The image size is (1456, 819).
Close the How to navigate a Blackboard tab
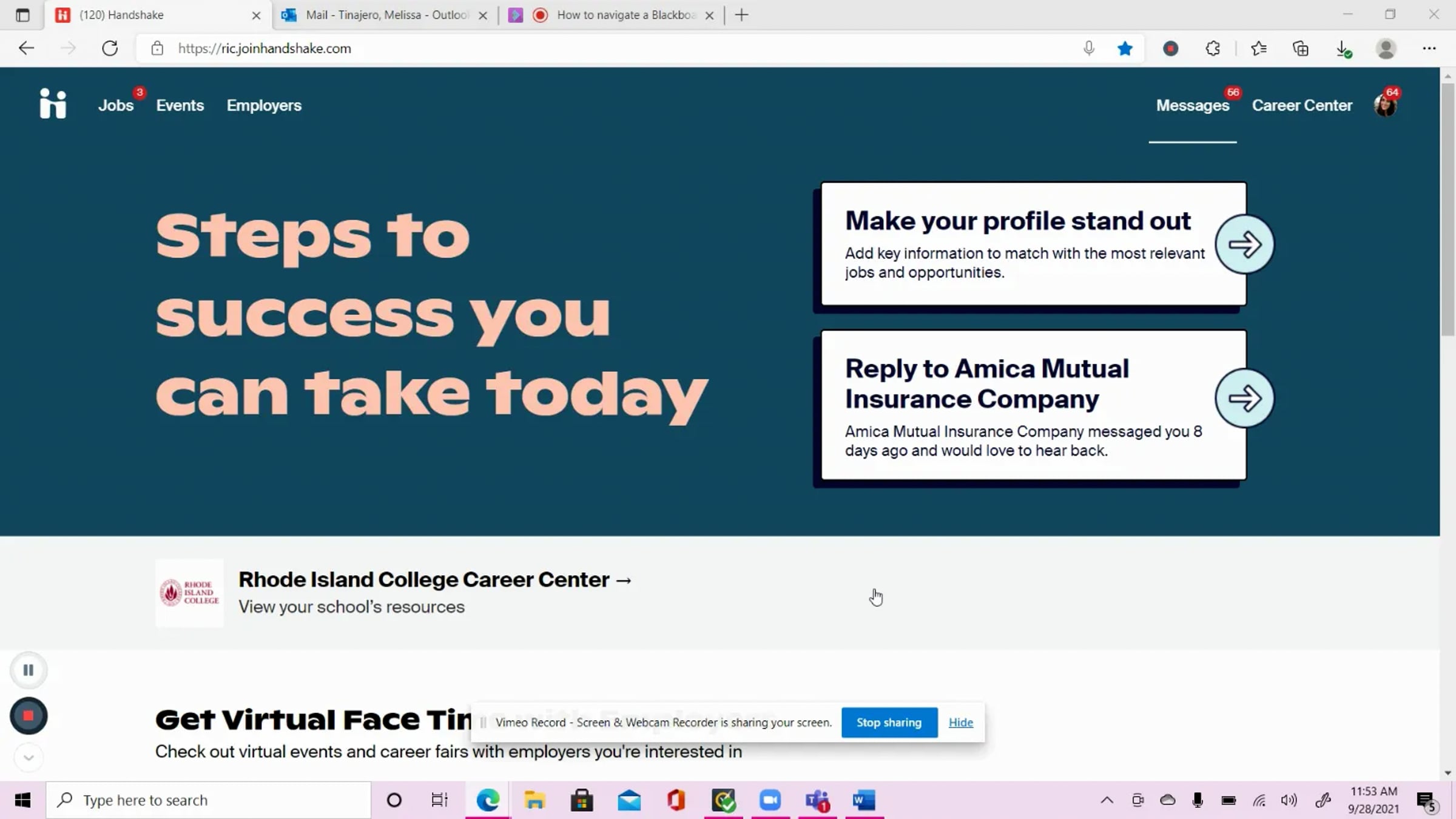[709, 15]
